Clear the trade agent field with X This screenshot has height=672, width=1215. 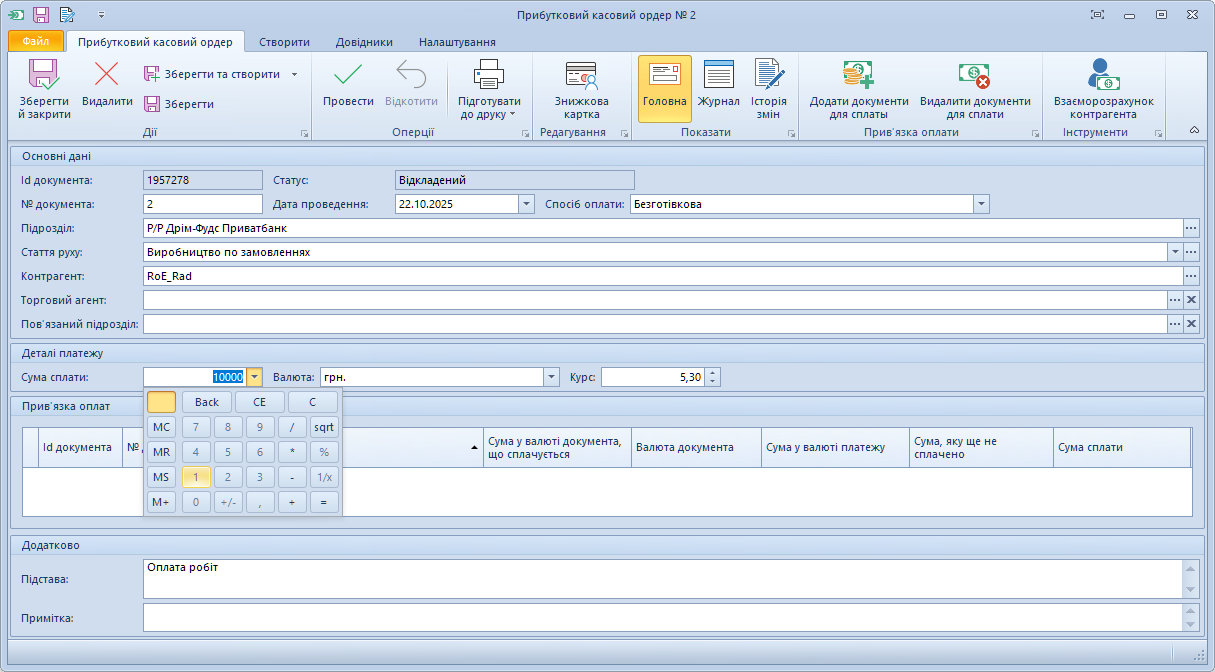pos(1191,300)
